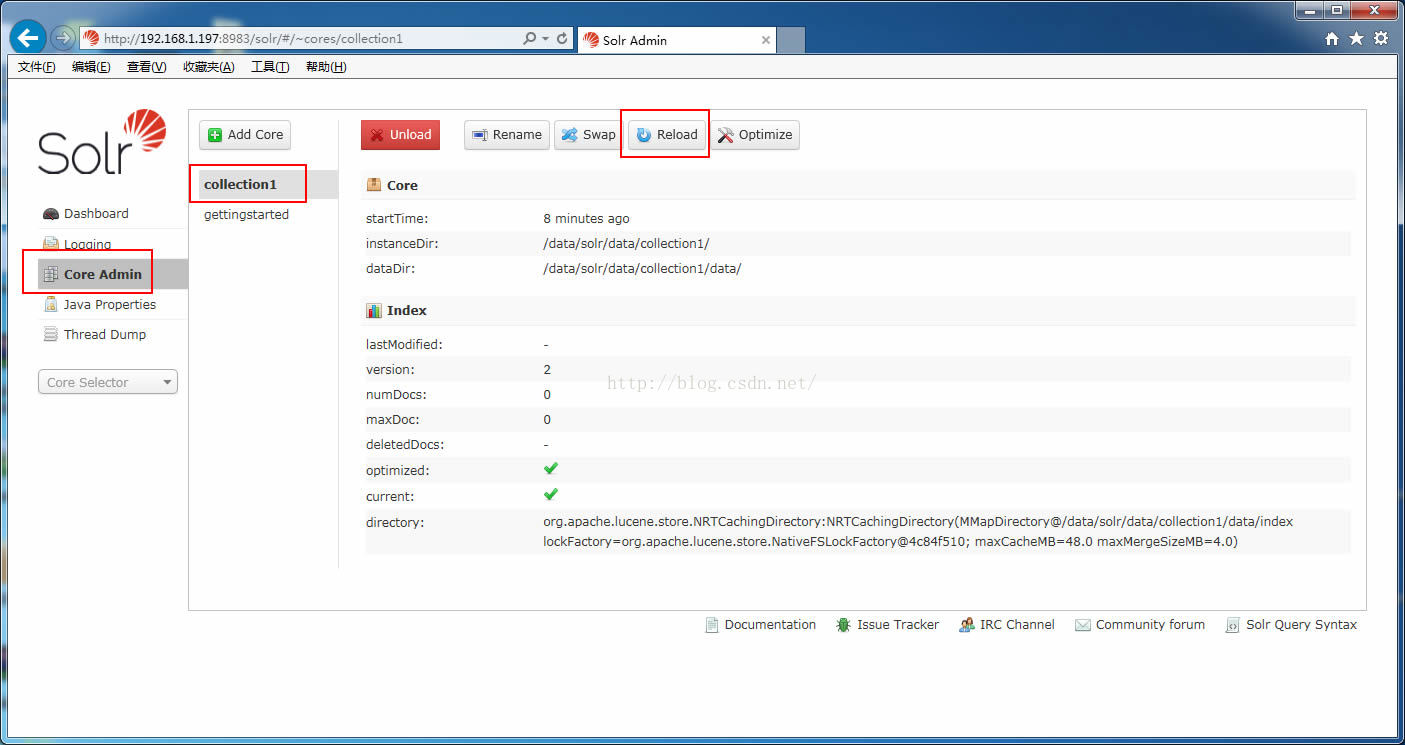Click the browser forward arrow button
1405x745 pixels.
coord(63,39)
